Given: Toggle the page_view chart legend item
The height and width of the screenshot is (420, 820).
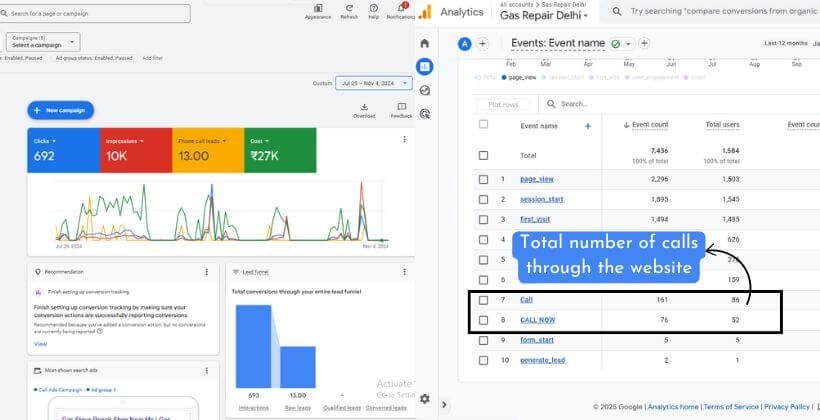Looking at the screenshot, I should coord(519,77).
